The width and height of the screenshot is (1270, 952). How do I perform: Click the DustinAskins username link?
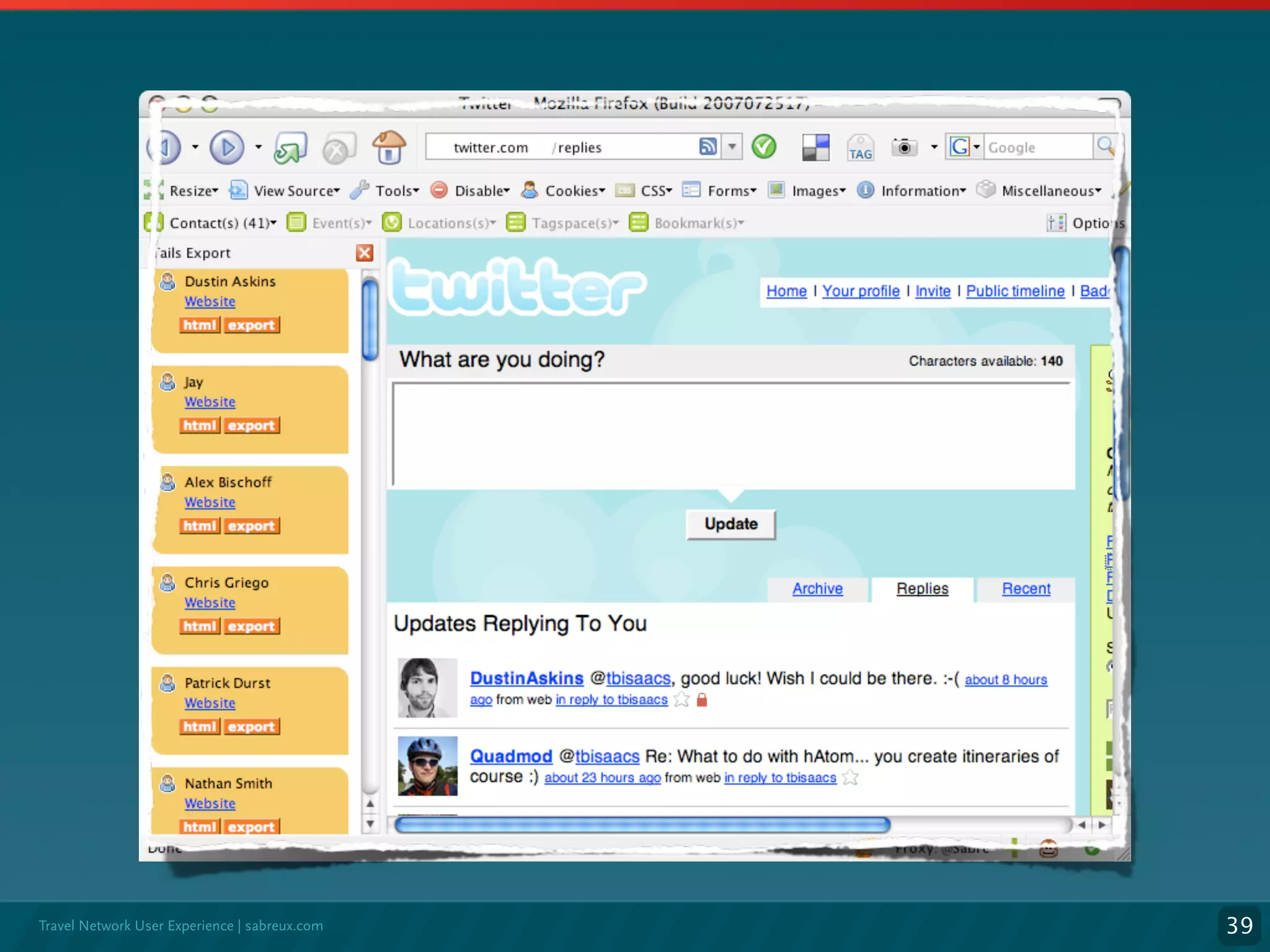pos(526,678)
